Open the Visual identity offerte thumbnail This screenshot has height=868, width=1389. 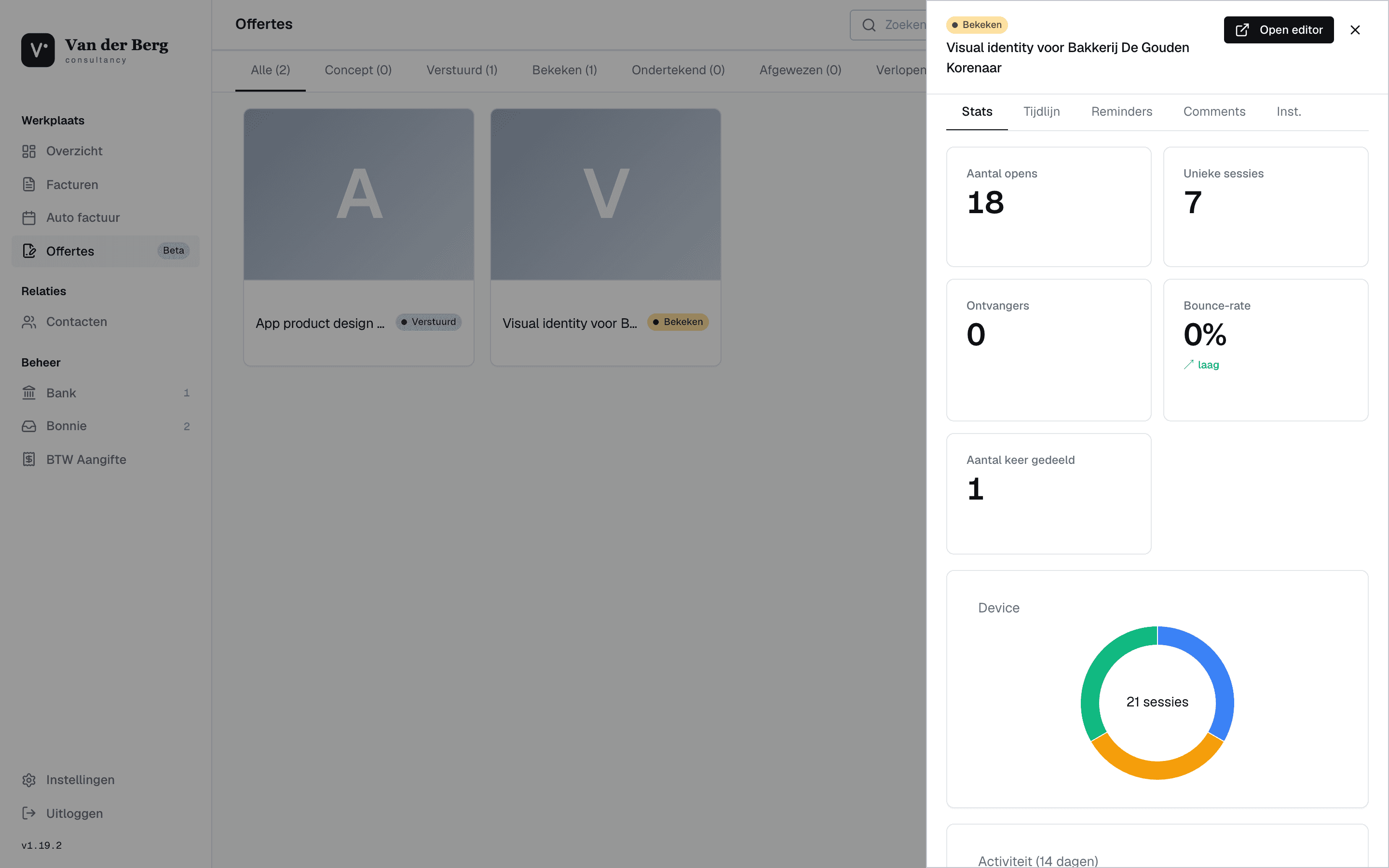606,195
